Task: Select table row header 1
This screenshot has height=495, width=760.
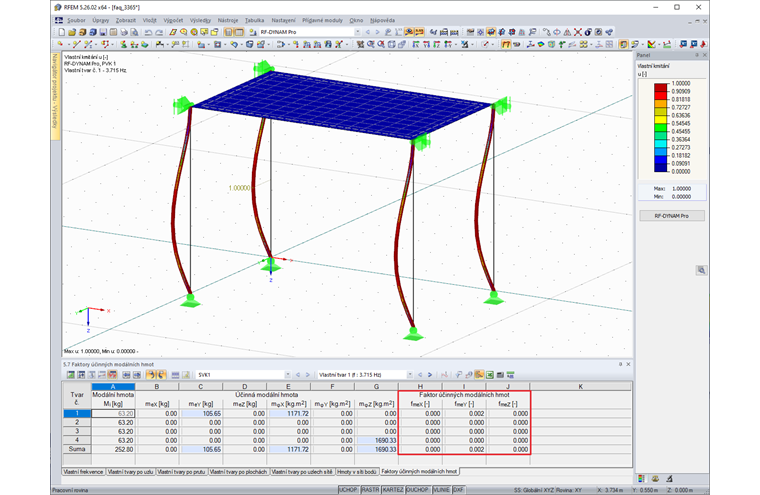Action: 77,414
